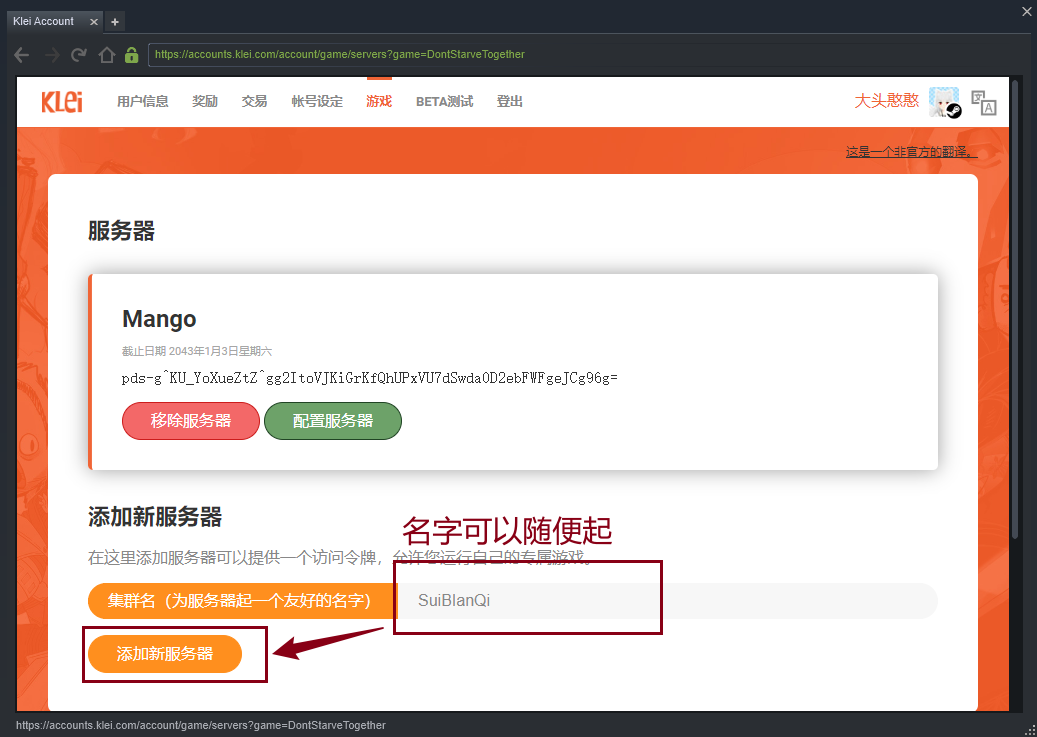Open the 交易 menu item
1037x737 pixels.
pos(254,101)
